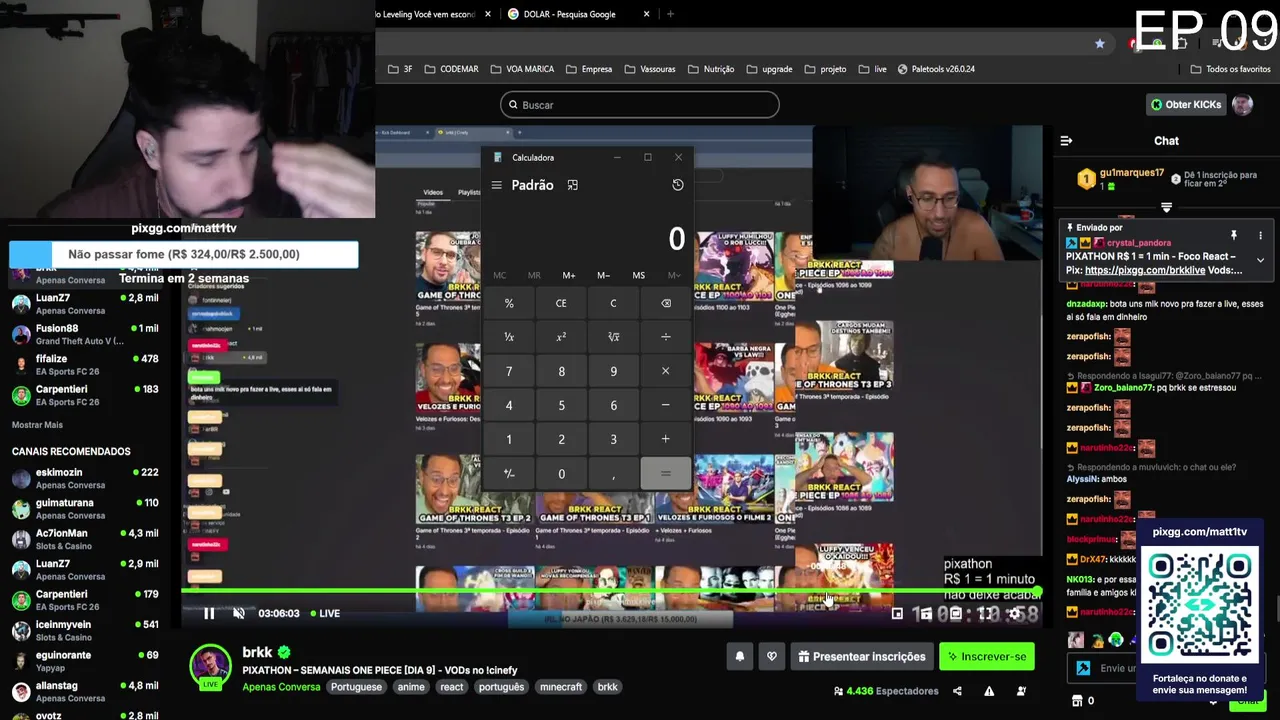Screen dimensions: 1280x720
Task: Click the minus key in Calculadora
Action: (x=666, y=405)
